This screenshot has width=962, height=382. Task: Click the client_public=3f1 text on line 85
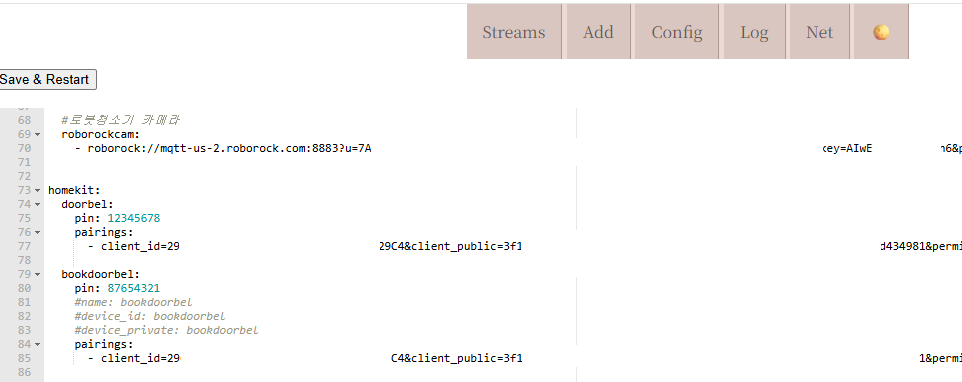pos(466,359)
